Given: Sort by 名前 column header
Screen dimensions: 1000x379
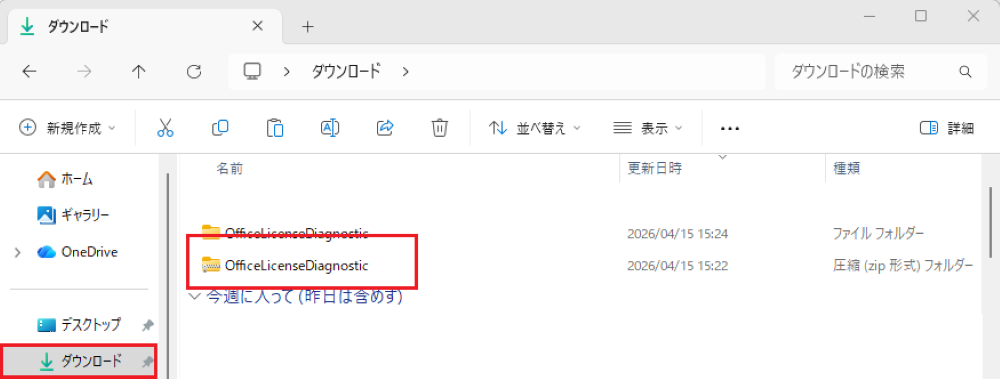Looking at the screenshot, I should click(230, 168).
